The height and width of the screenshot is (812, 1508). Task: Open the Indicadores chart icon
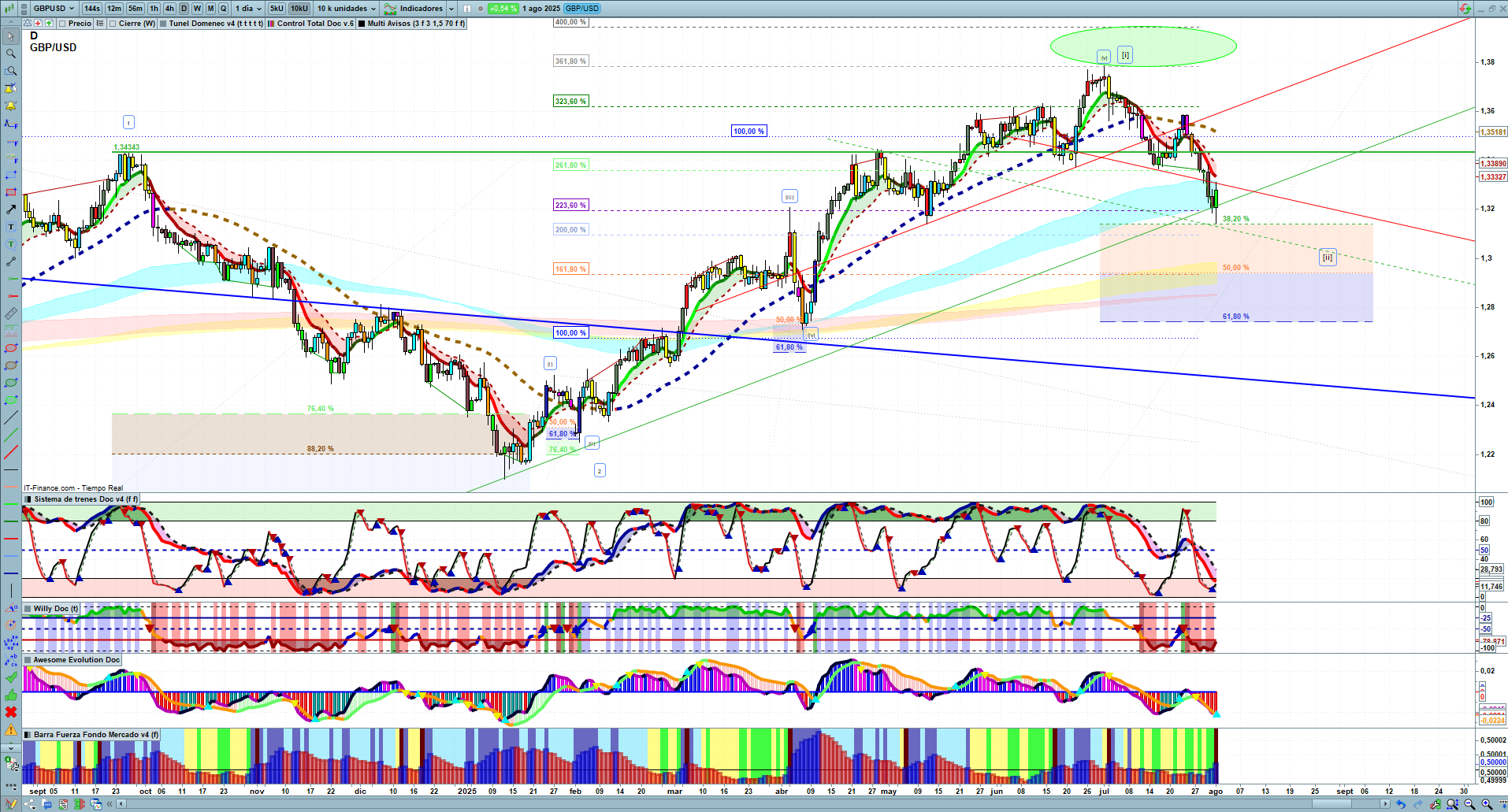pos(390,9)
